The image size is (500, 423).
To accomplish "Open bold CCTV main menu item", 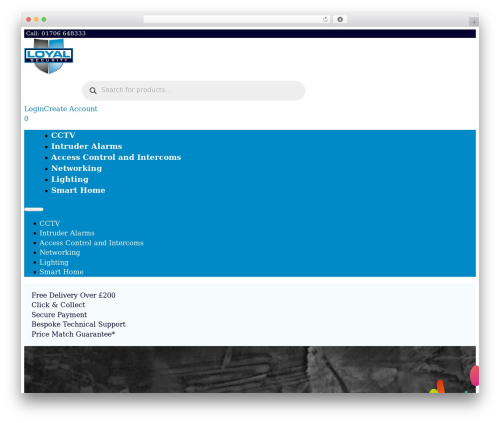I will (x=63, y=135).
